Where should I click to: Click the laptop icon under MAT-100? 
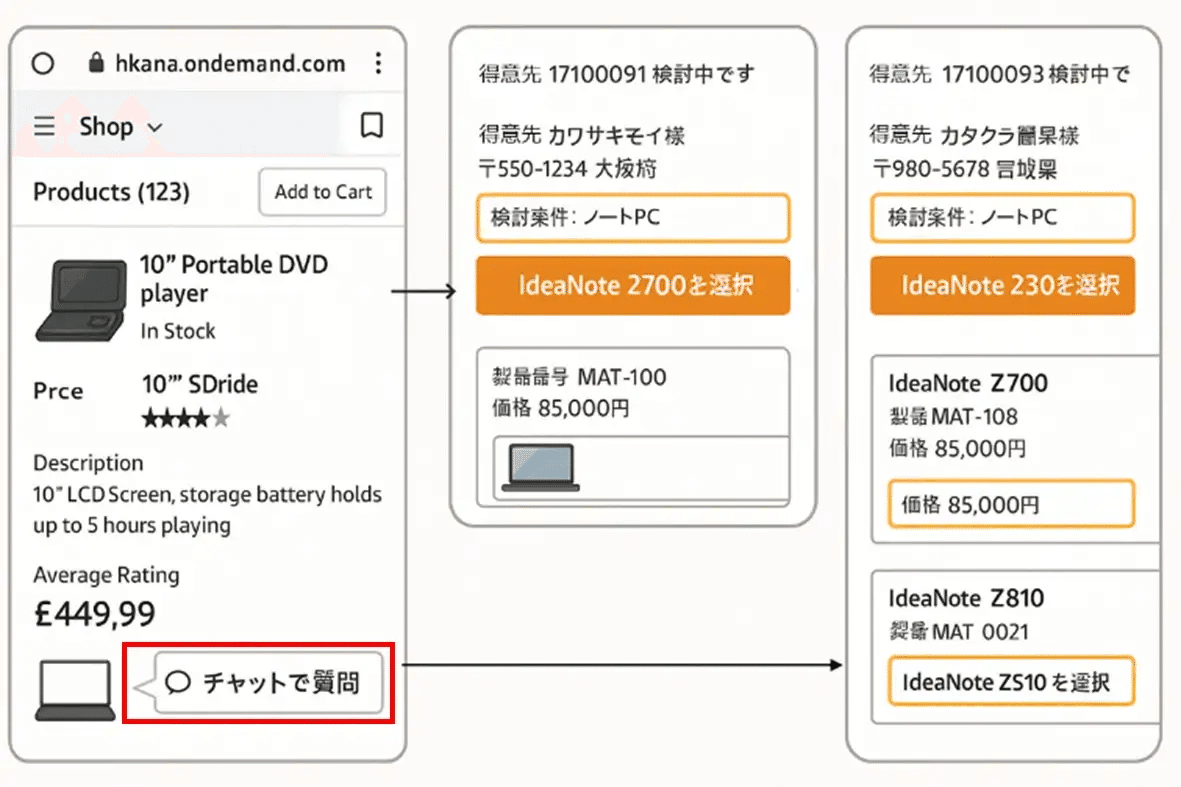pyautogui.click(x=542, y=465)
